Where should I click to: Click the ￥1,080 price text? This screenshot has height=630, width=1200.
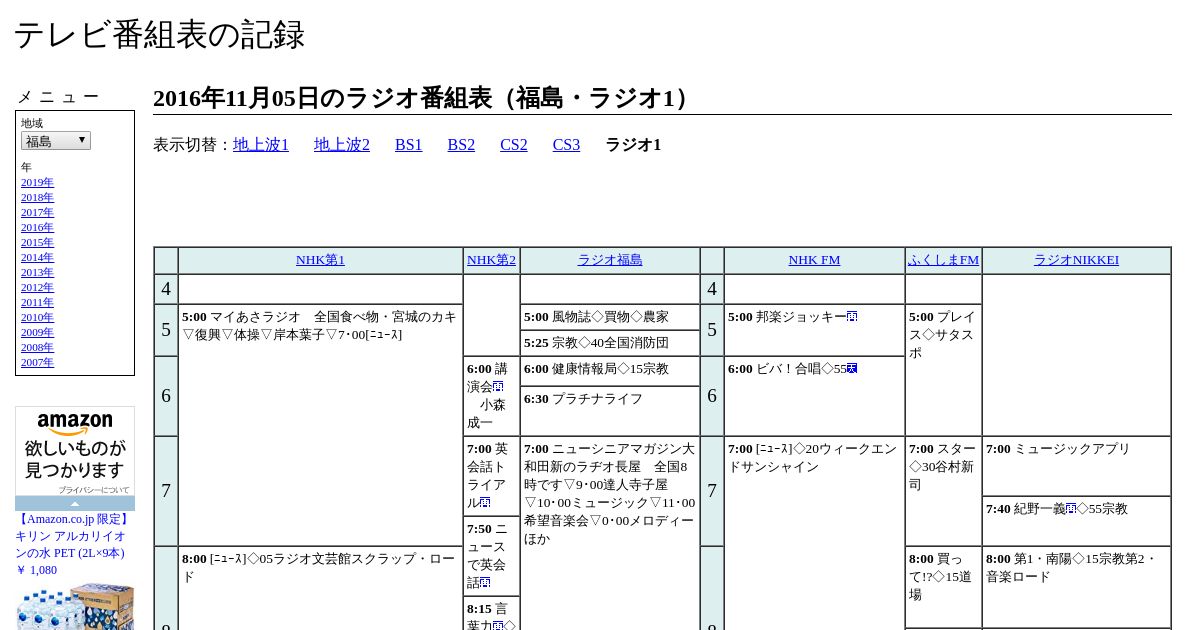click(x=36, y=570)
